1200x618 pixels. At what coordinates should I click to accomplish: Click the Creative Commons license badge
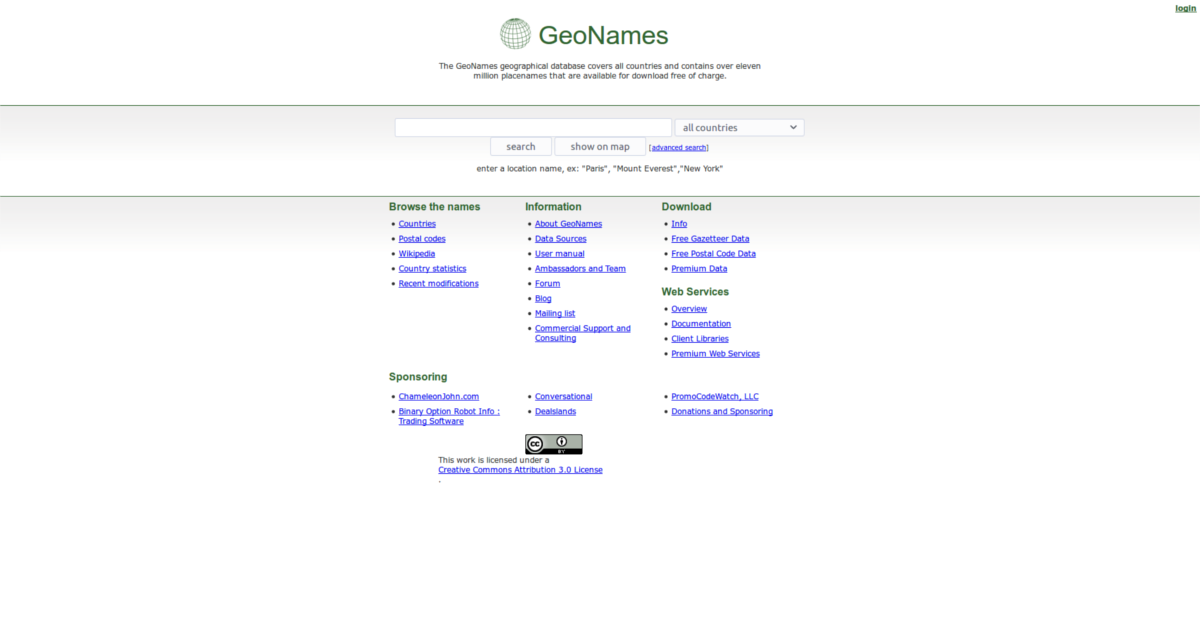click(x=553, y=444)
